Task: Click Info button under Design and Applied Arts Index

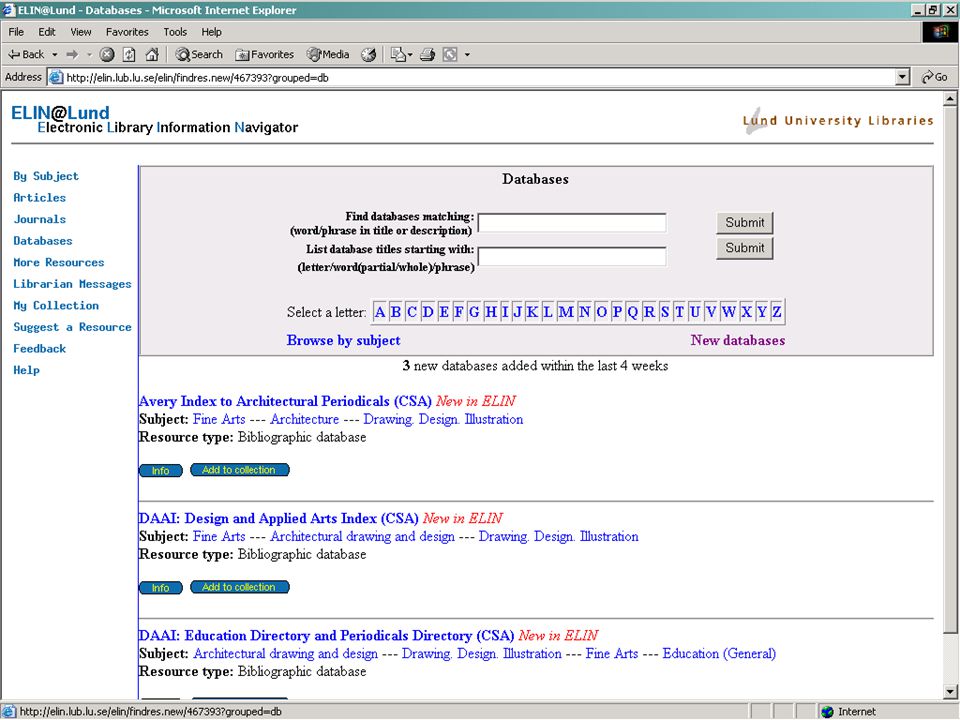Action: pyautogui.click(x=160, y=588)
